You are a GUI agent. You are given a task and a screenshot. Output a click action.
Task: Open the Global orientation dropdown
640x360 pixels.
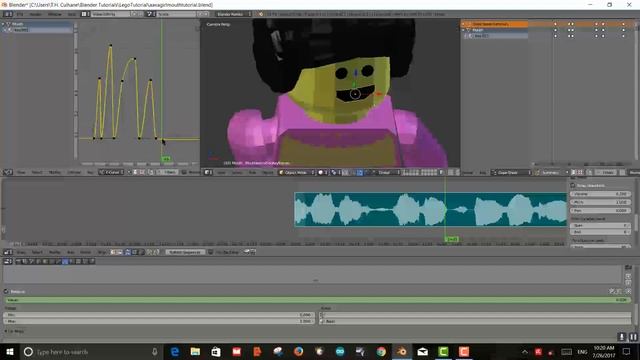click(x=387, y=172)
